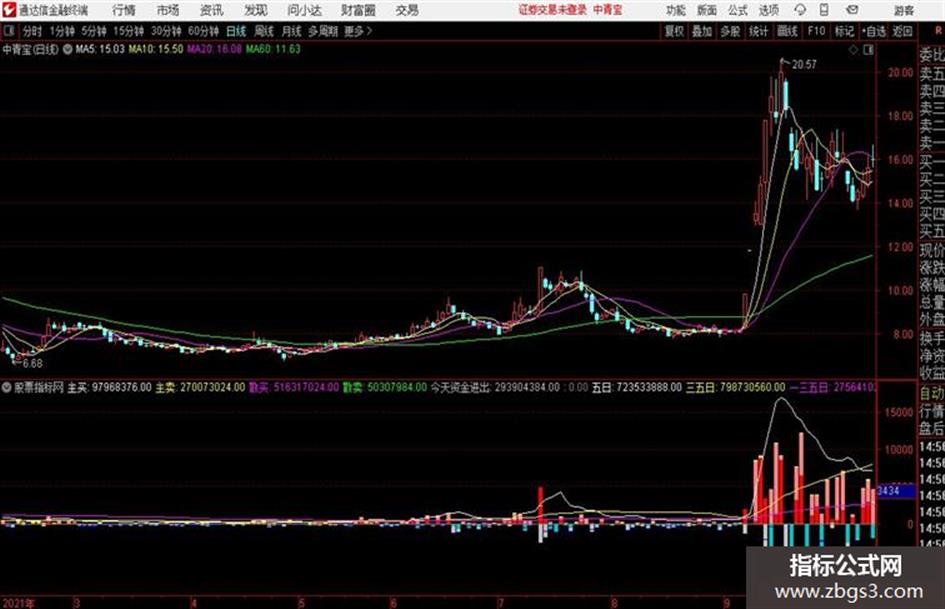Open the 财富圈 menu

(358, 10)
